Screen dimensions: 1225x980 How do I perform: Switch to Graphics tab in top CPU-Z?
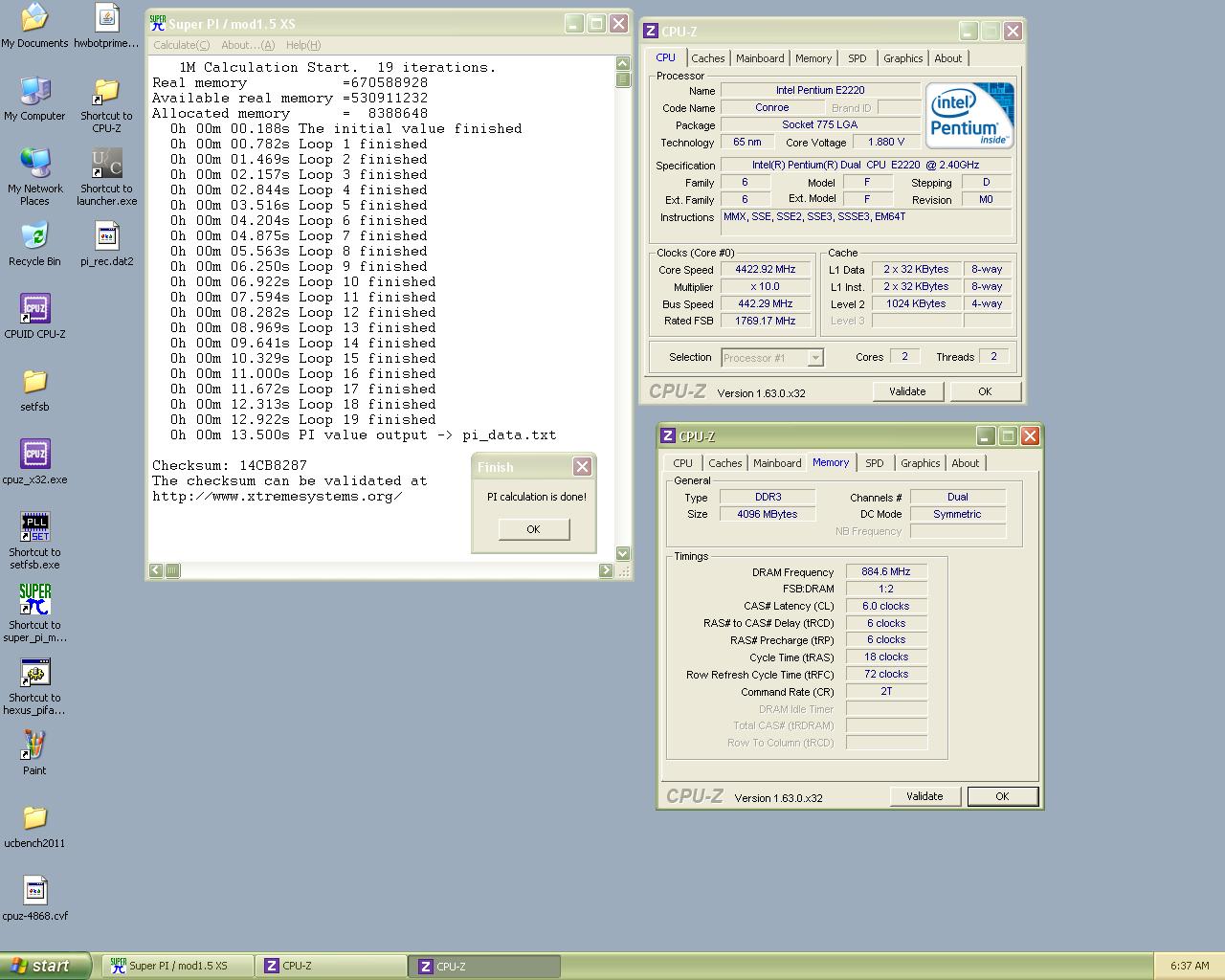point(903,58)
